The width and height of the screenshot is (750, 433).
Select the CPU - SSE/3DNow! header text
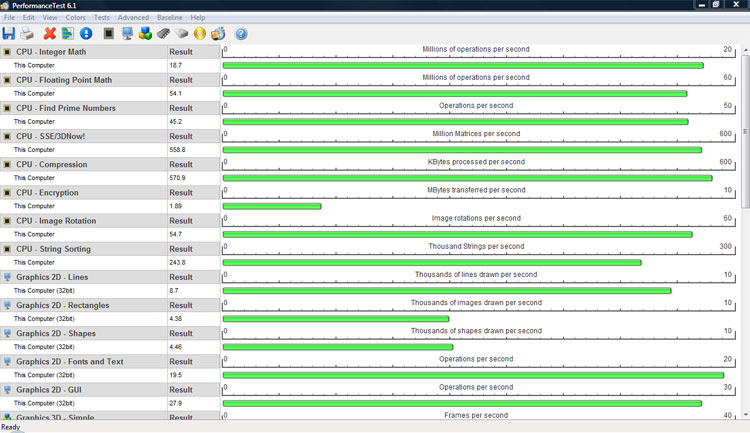(51, 136)
